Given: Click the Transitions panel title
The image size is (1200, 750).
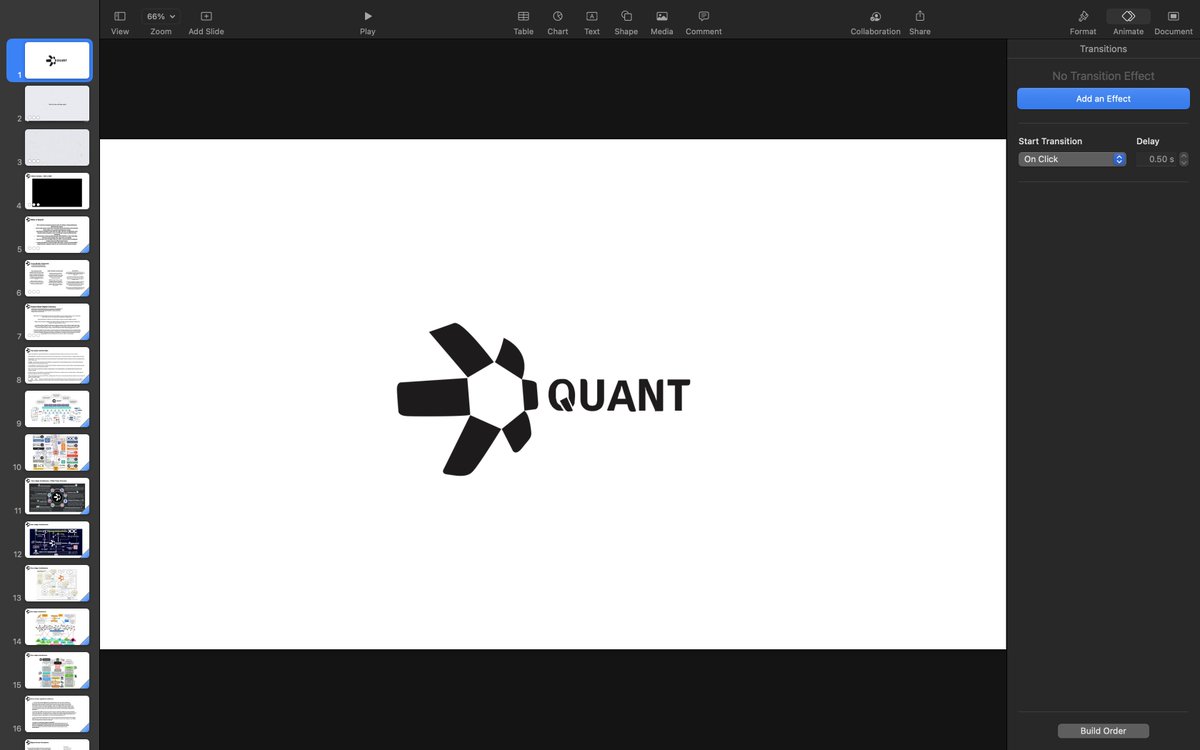Looking at the screenshot, I should click(x=1103, y=49).
